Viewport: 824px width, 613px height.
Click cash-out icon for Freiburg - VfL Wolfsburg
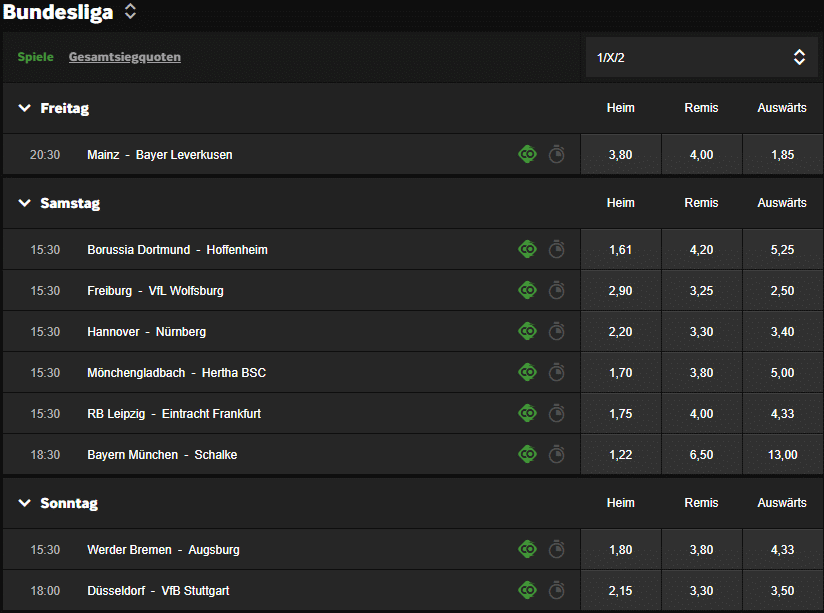527,290
